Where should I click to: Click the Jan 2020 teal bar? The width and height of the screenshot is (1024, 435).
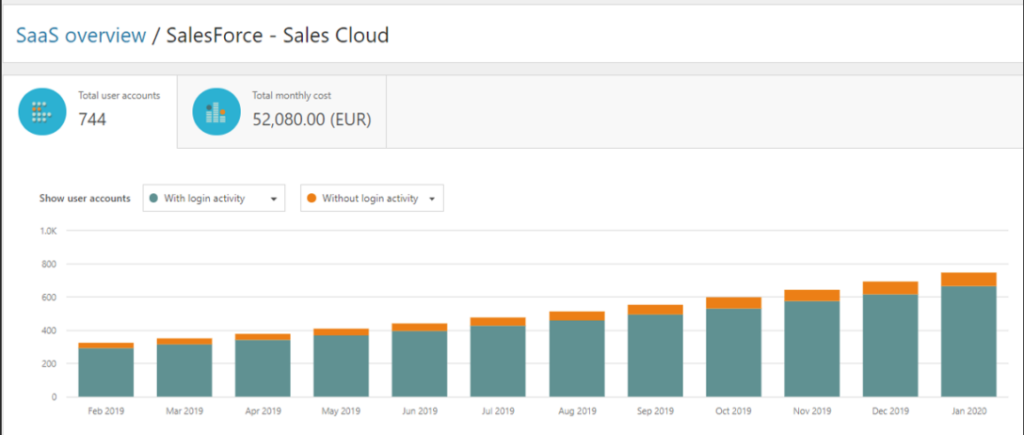click(x=968, y=342)
